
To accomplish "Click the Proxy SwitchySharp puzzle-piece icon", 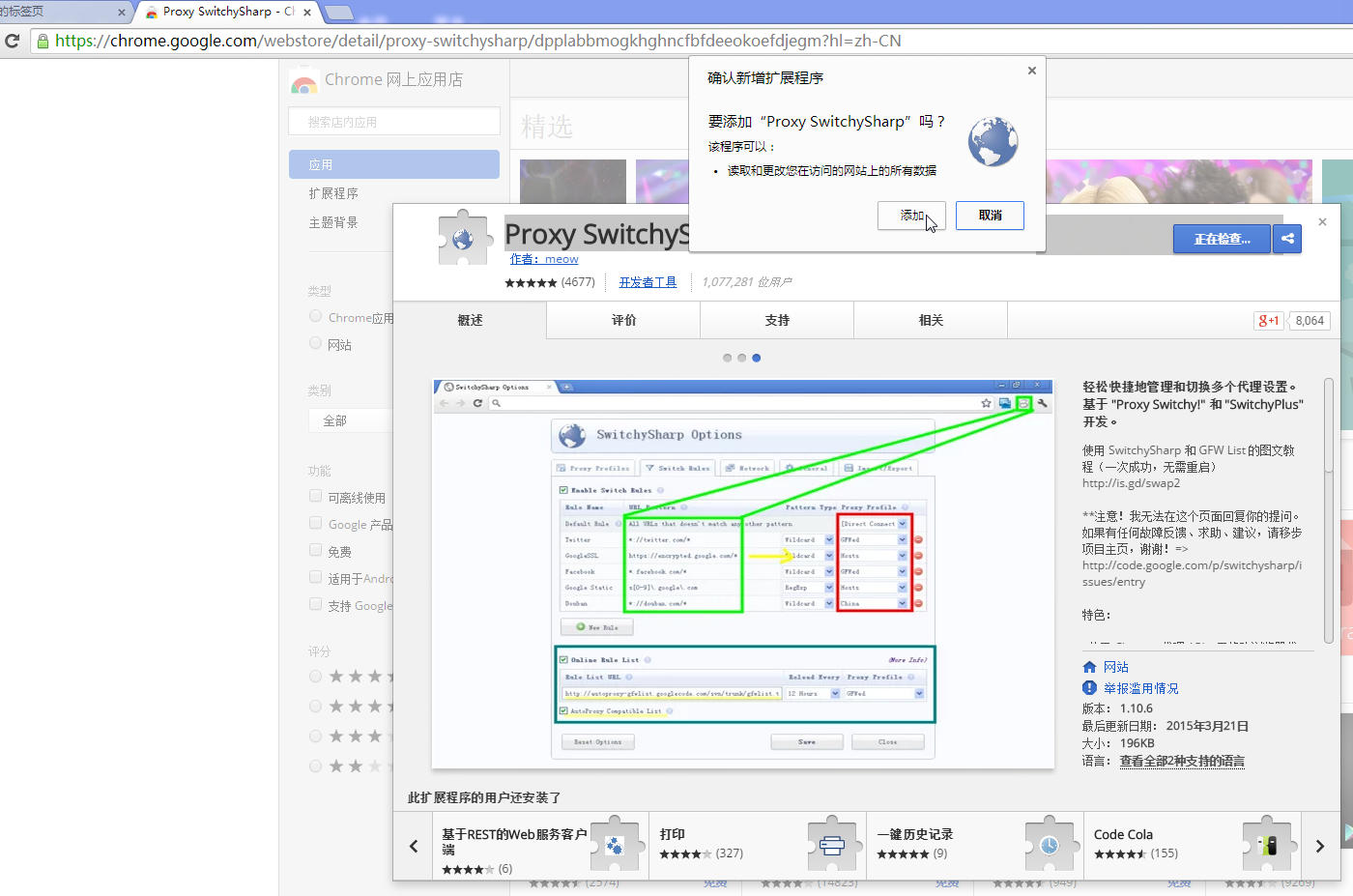I will [463, 238].
